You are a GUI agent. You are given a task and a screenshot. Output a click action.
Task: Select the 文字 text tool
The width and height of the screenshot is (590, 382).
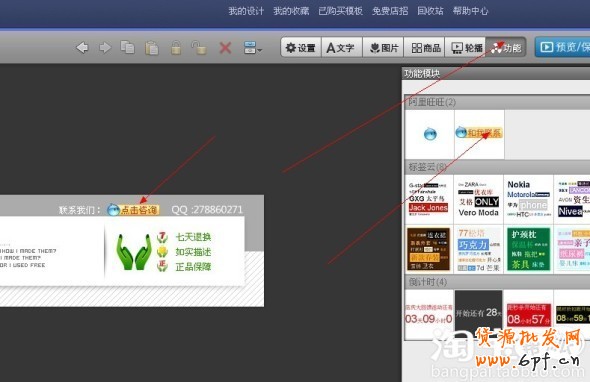point(342,47)
